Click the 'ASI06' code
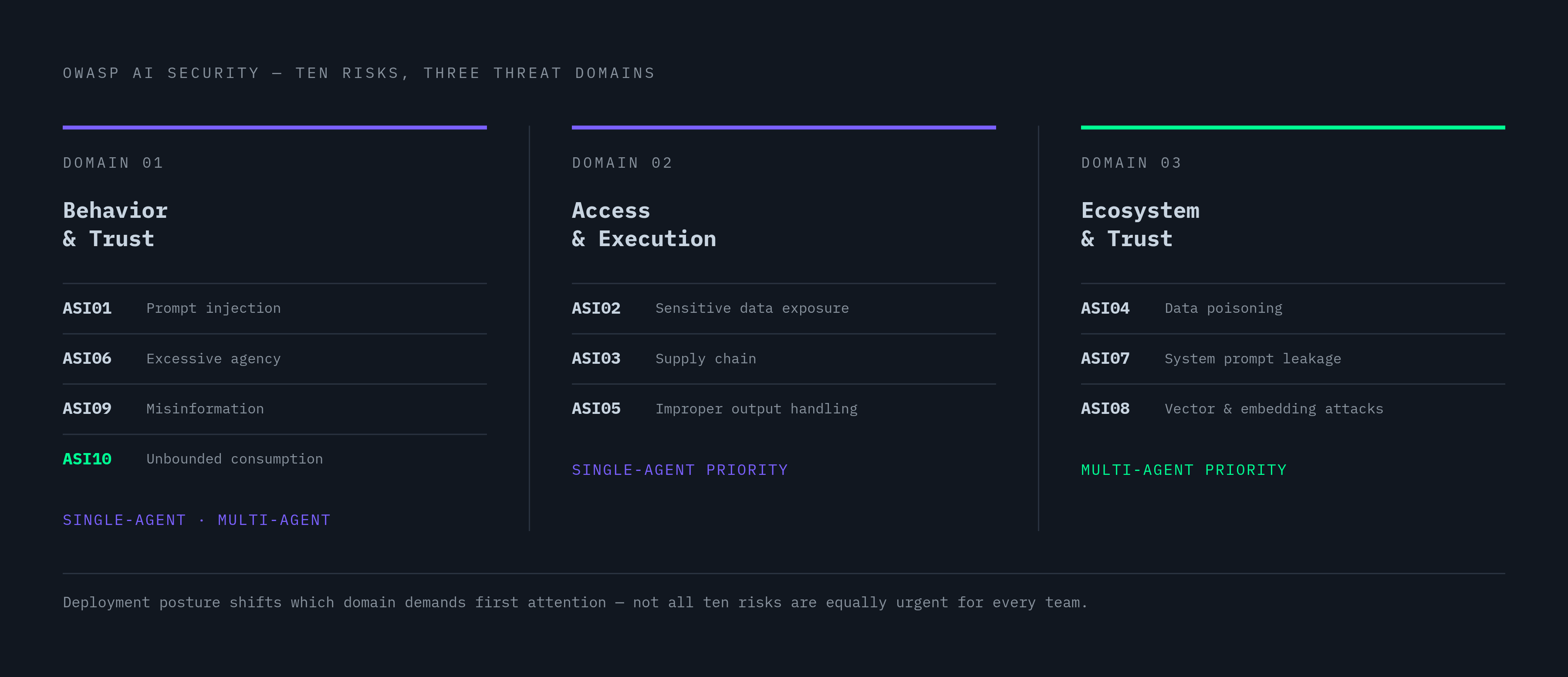This screenshot has height=677, width=1568. tap(87, 359)
